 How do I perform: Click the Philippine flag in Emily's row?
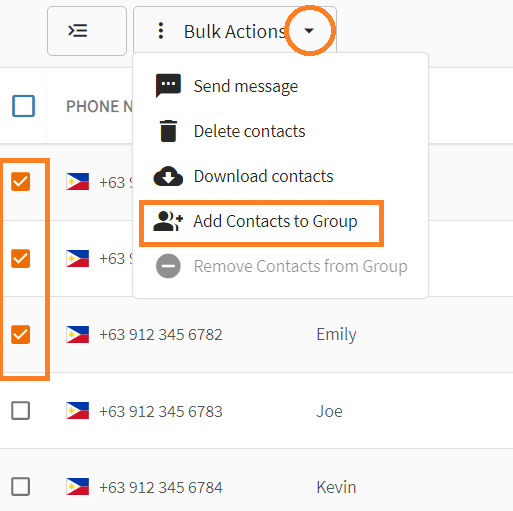[78, 334]
